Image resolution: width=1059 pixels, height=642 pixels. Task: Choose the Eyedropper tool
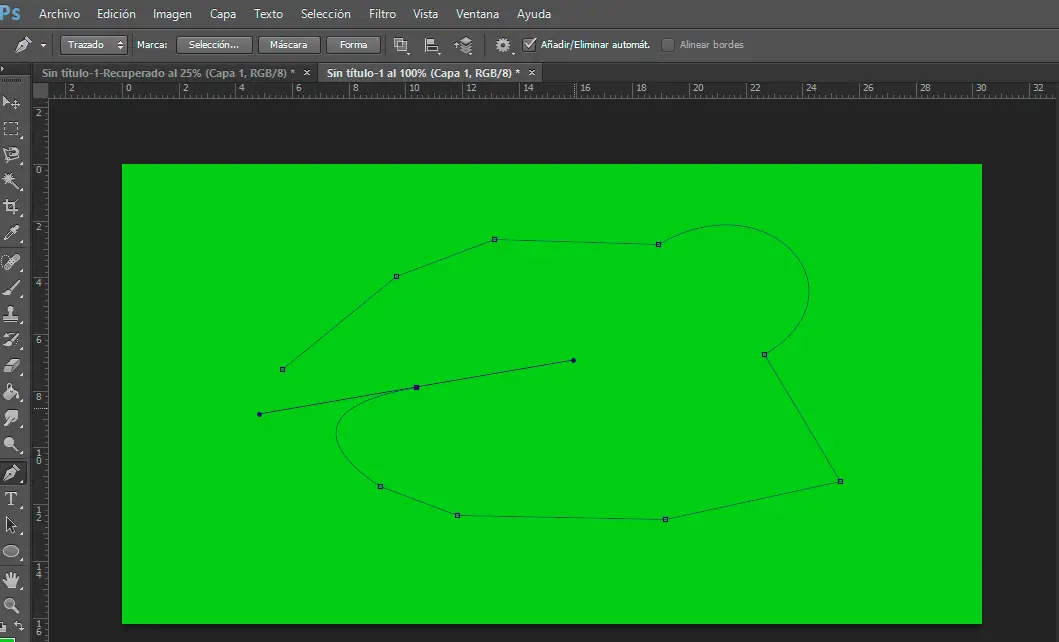point(12,234)
